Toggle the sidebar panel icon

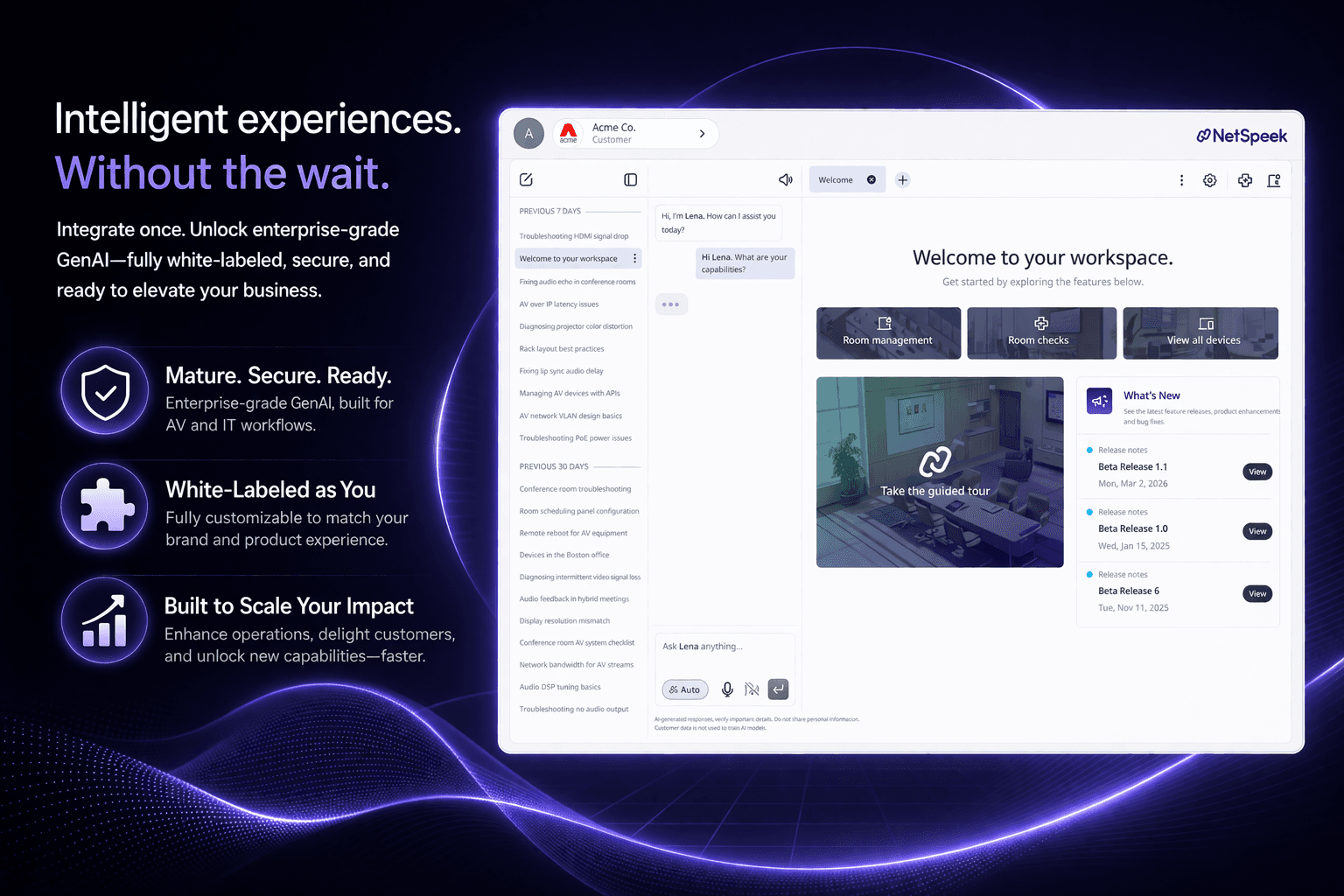tap(630, 179)
